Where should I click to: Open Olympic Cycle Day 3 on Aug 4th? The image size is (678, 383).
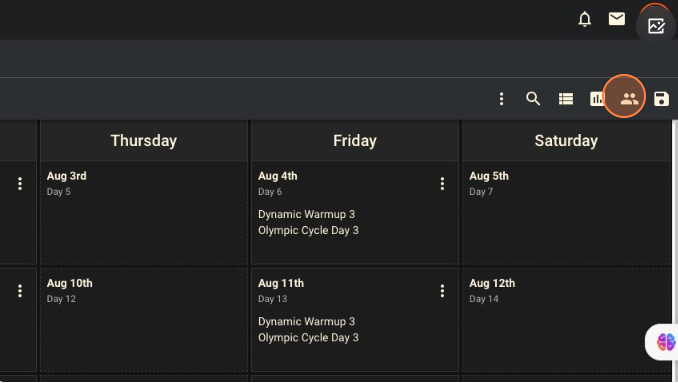pos(308,230)
